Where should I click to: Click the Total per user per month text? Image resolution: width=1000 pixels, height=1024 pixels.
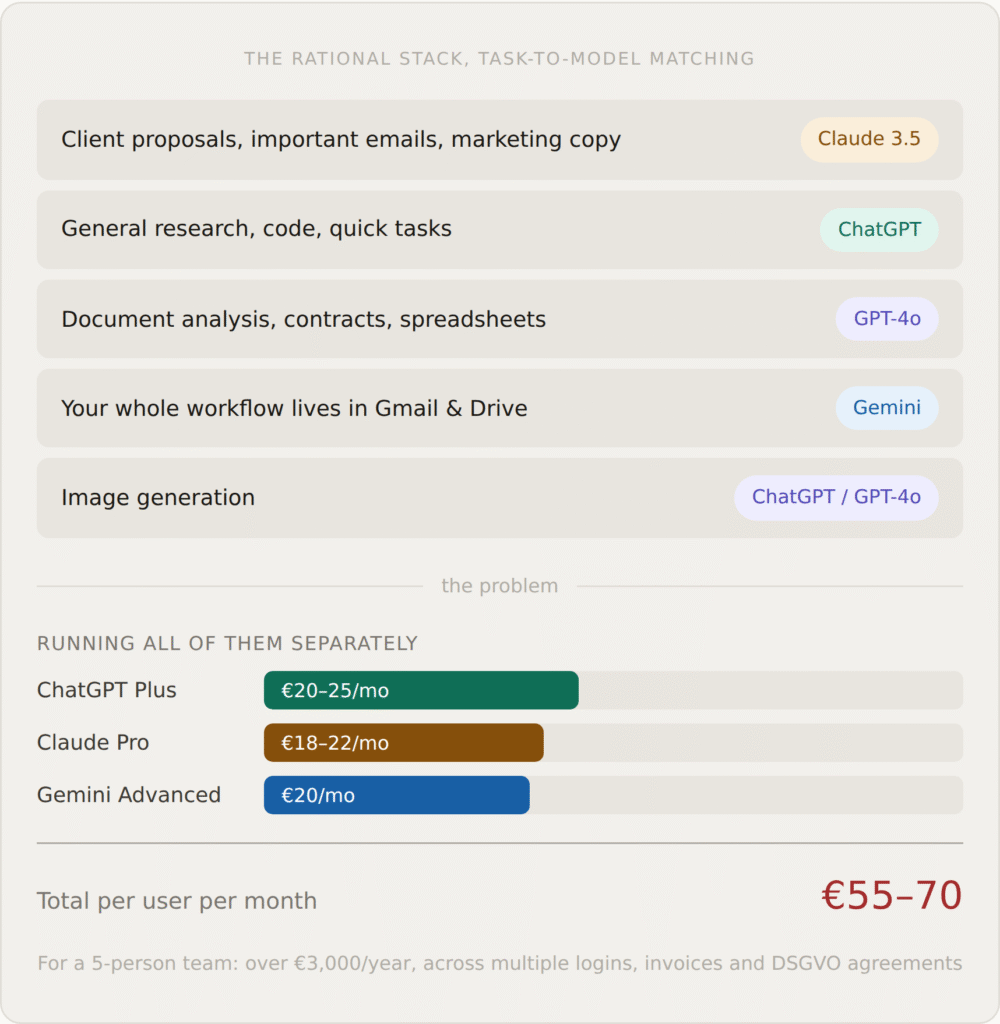tap(177, 901)
